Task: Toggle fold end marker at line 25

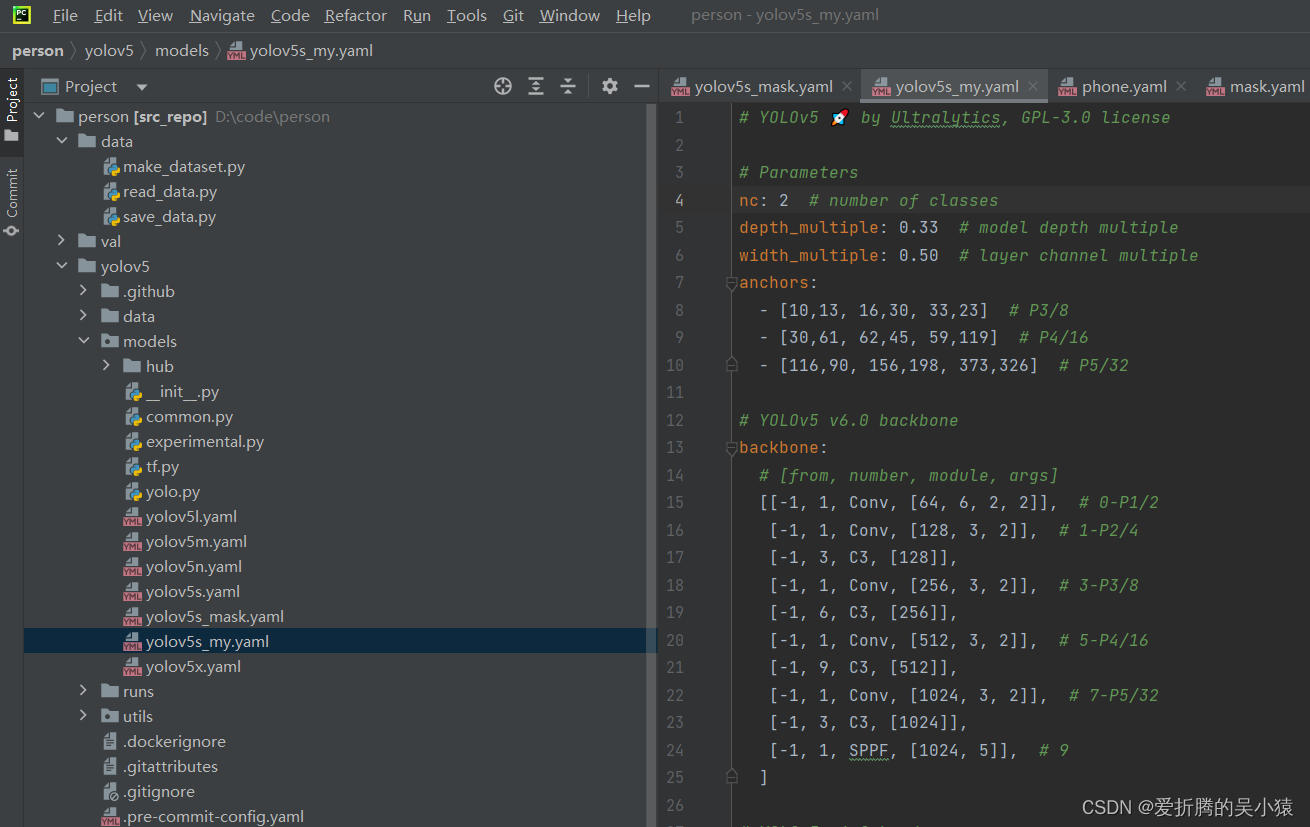Action: tap(731, 777)
